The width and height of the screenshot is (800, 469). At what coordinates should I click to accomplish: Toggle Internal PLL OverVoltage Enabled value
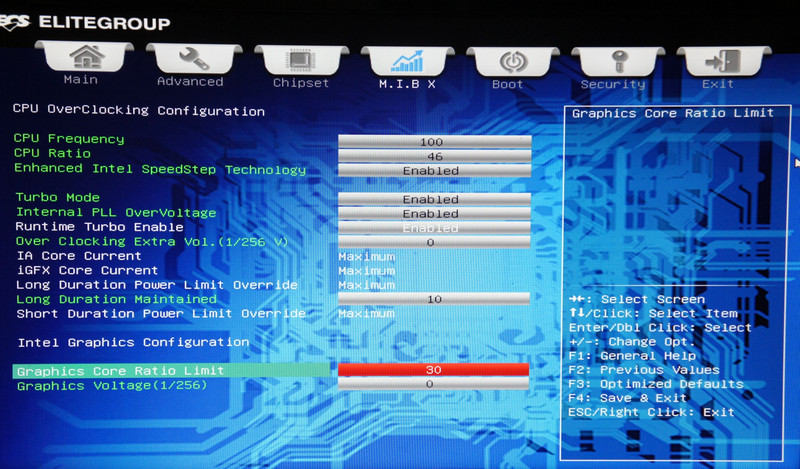click(434, 213)
